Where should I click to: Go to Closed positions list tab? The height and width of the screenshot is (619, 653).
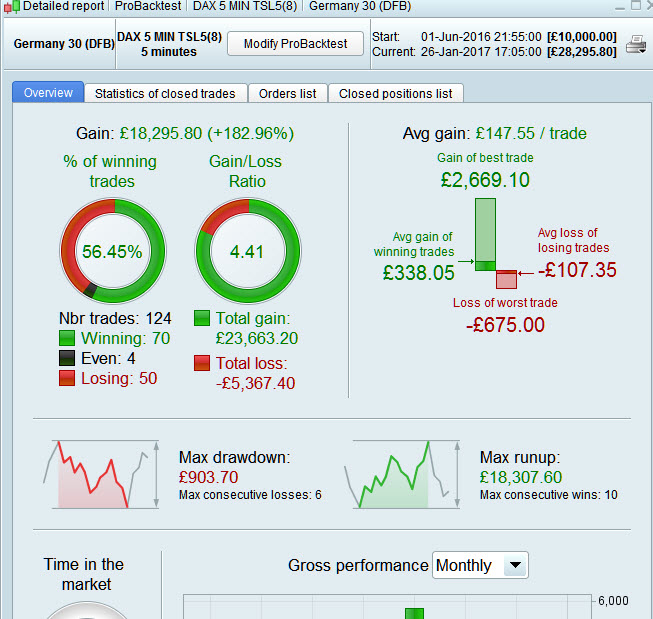395,93
